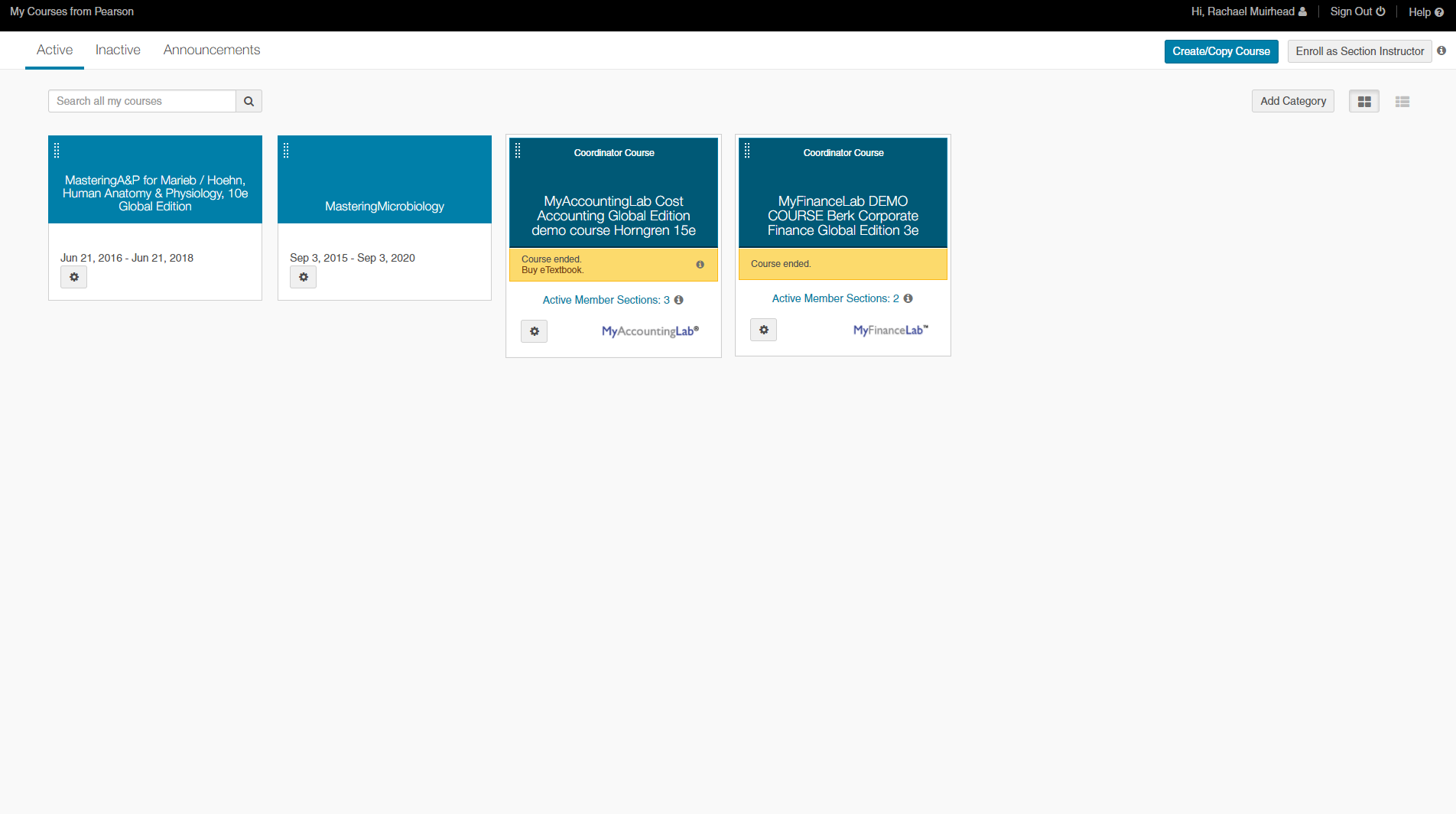The width and height of the screenshot is (1456, 814).
Task: Focus the Search all my courses field
Action: (x=142, y=101)
